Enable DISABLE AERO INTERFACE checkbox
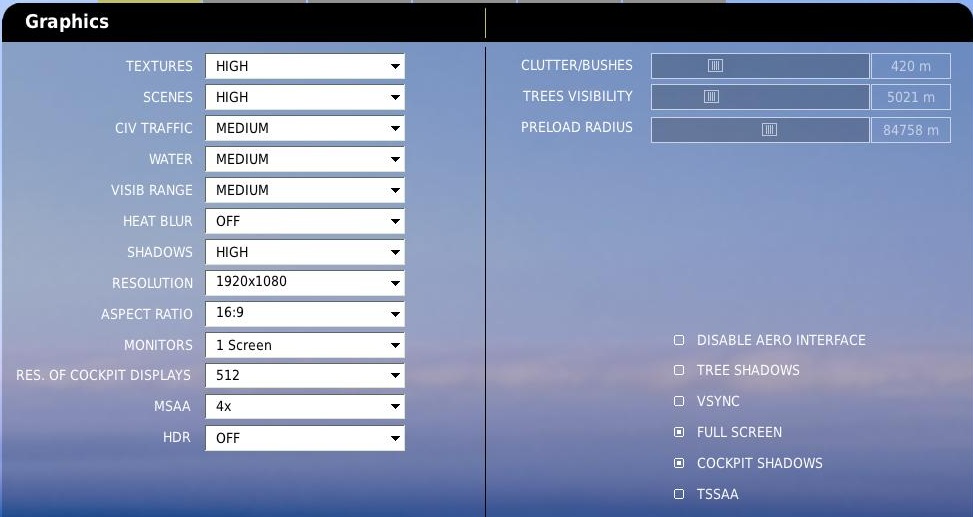Image resolution: width=973 pixels, height=517 pixels. 679,340
